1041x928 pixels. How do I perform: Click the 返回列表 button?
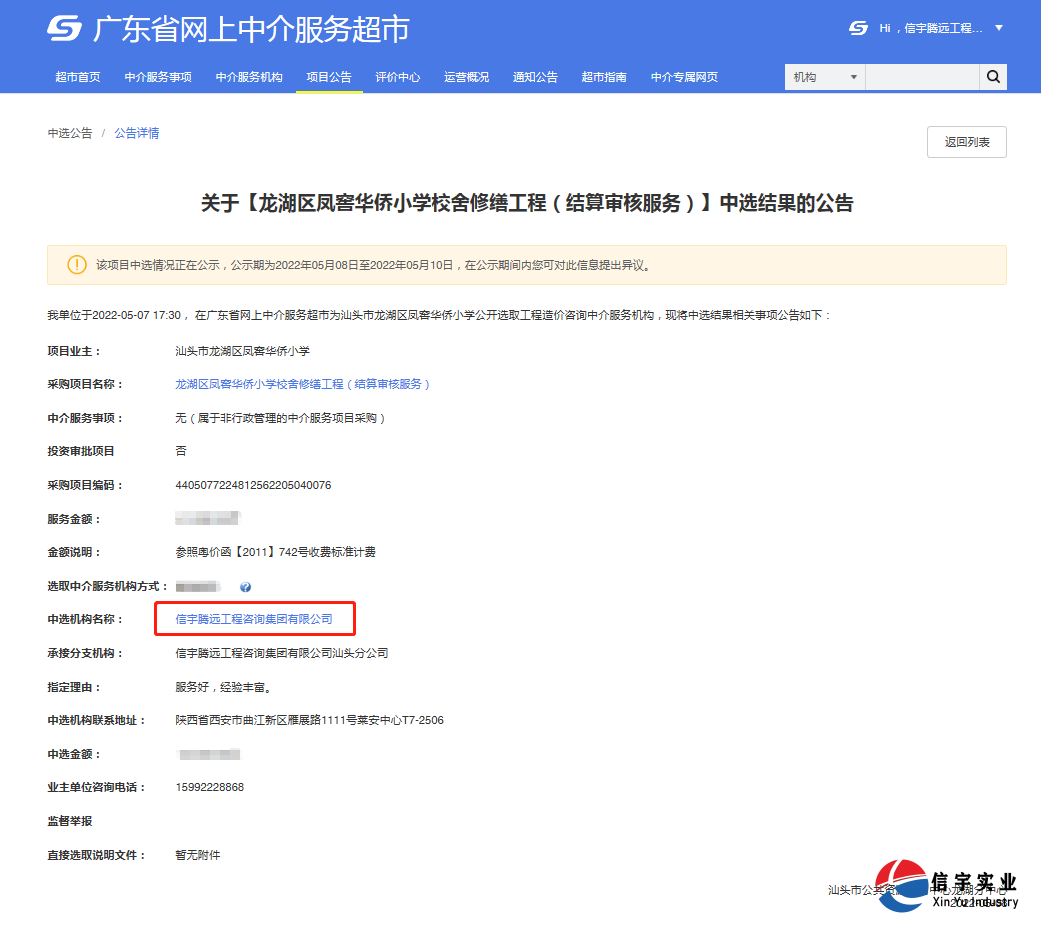(x=966, y=142)
